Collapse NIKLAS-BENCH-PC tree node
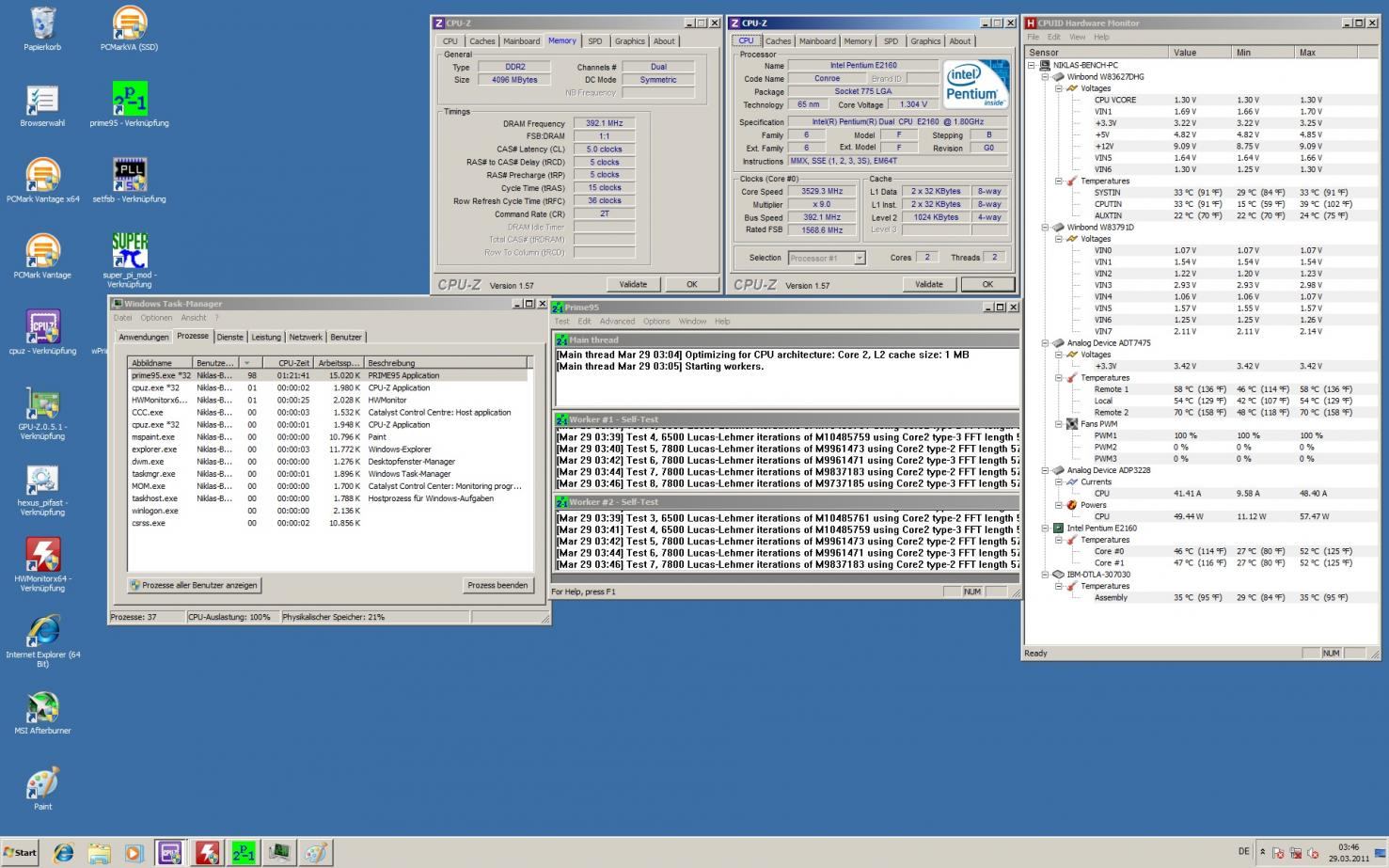The height and width of the screenshot is (868, 1389). [x=1033, y=66]
